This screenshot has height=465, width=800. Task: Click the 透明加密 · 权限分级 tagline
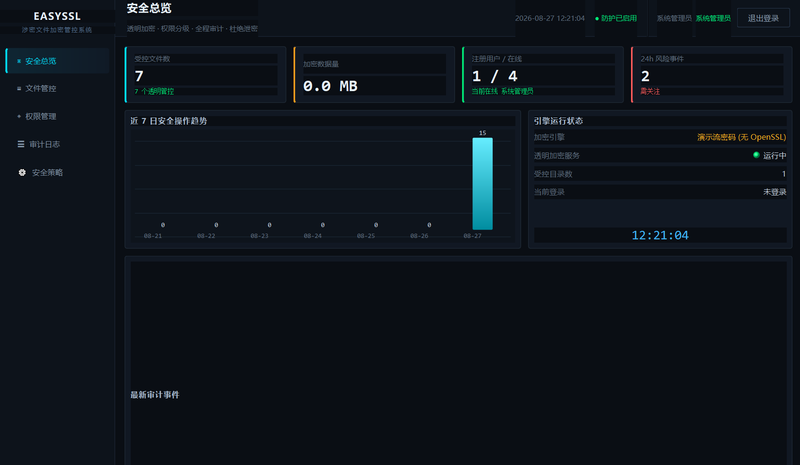tap(192, 29)
